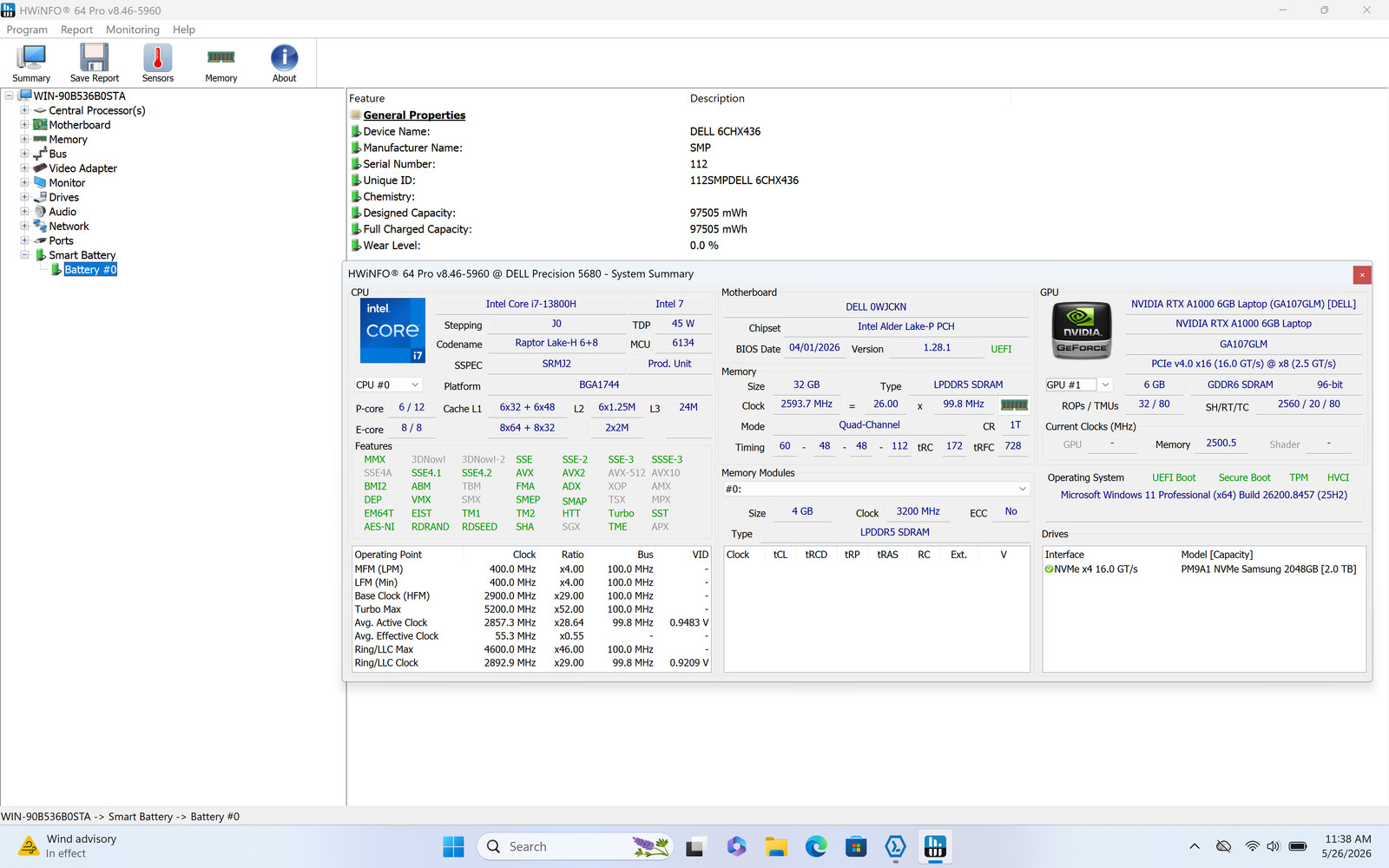1389x868 pixels.
Task: Select Drives in the device tree
Action: click(x=63, y=197)
